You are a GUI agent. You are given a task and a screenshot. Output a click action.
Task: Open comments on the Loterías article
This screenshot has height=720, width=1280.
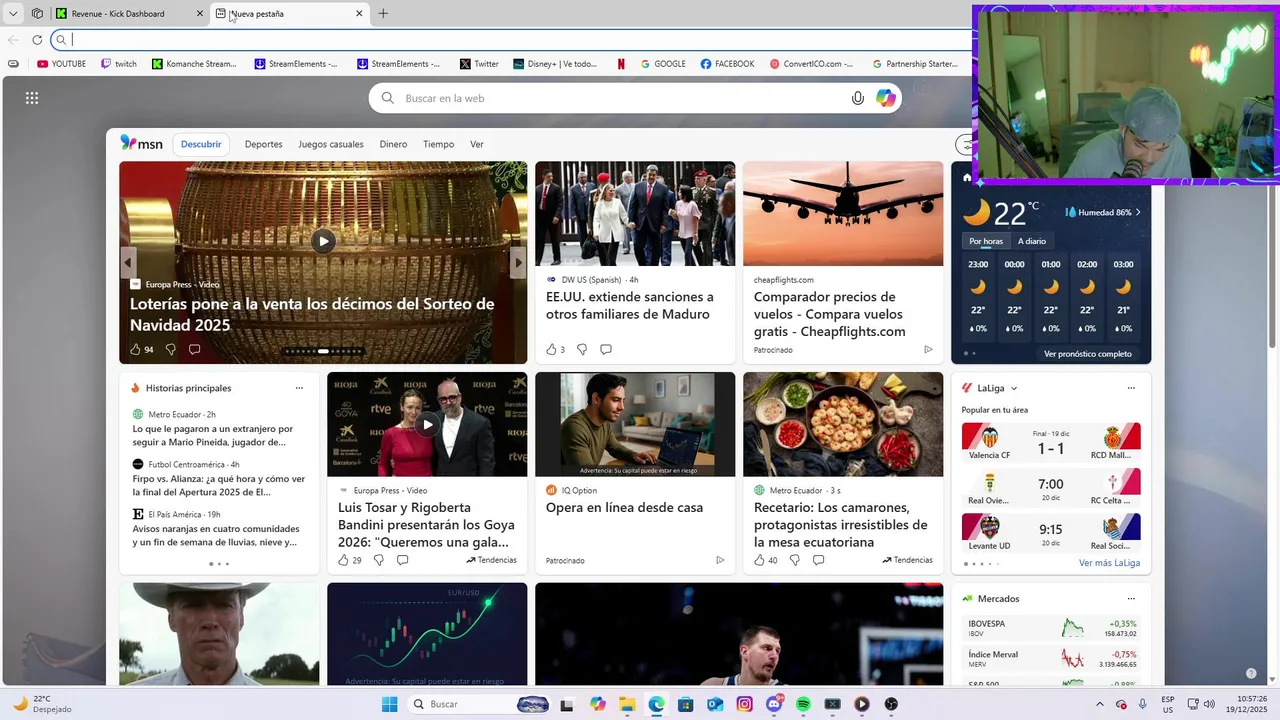coord(194,349)
